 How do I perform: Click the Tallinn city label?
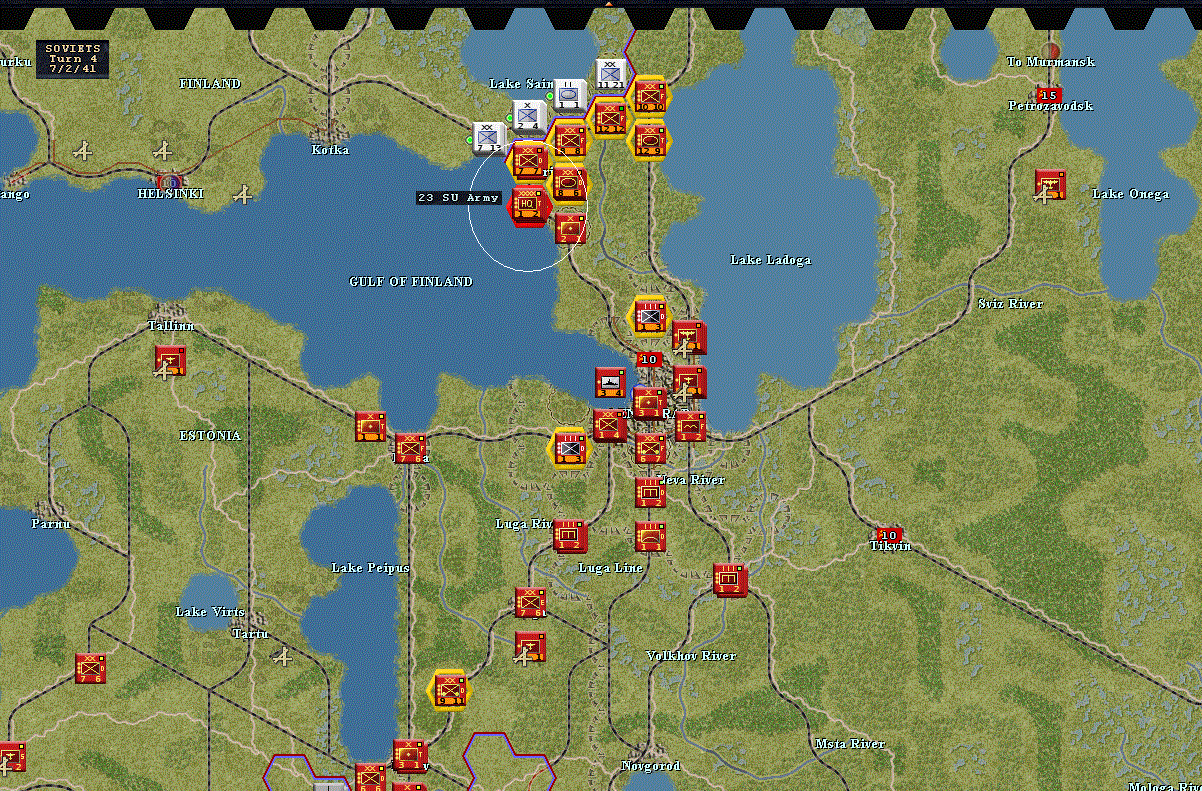click(x=171, y=326)
